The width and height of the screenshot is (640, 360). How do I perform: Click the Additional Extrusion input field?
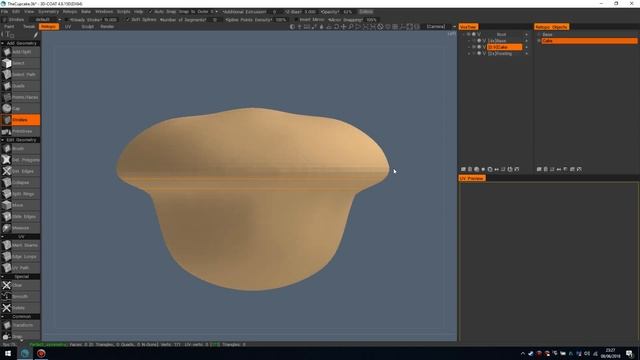[x=274, y=12]
